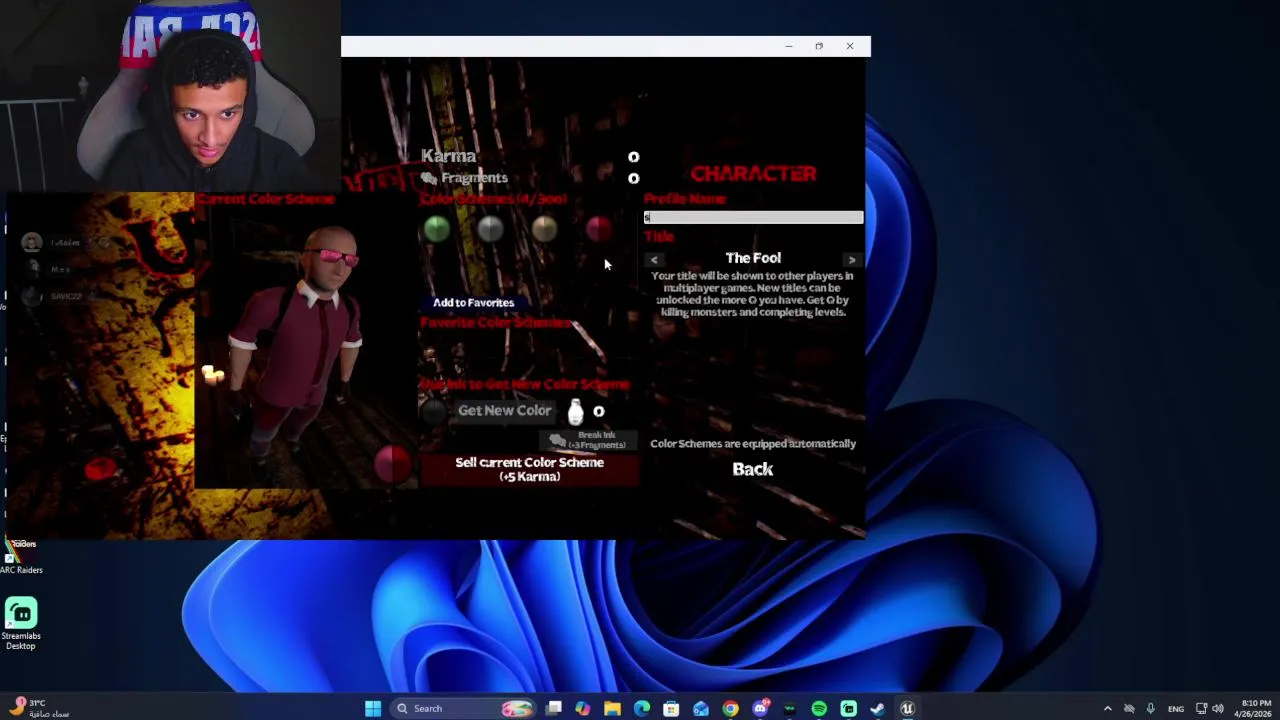Click the Karma label
The height and width of the screenshot is (720, 1280).
click(448, 155)
